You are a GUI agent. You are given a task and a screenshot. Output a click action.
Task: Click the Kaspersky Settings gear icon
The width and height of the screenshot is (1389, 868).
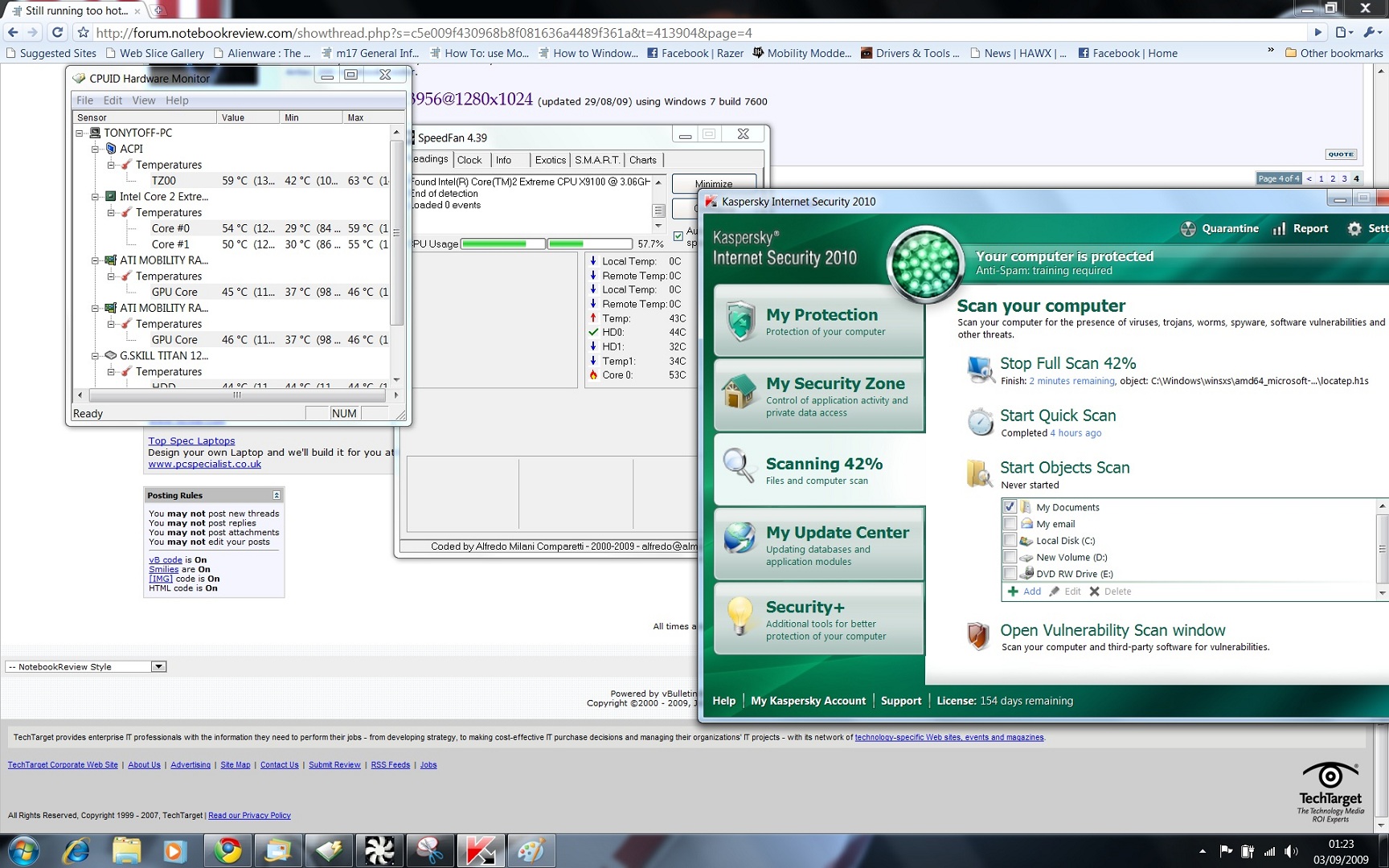point(1354,229)
